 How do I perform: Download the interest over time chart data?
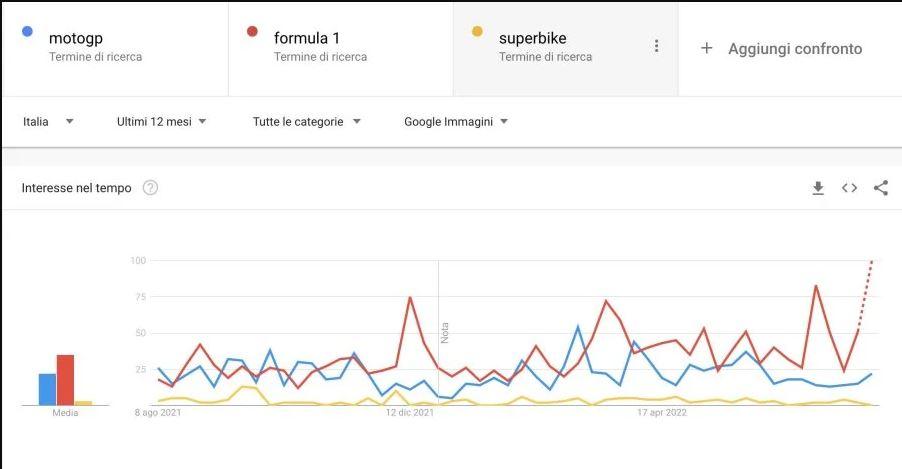pos(818,188)
